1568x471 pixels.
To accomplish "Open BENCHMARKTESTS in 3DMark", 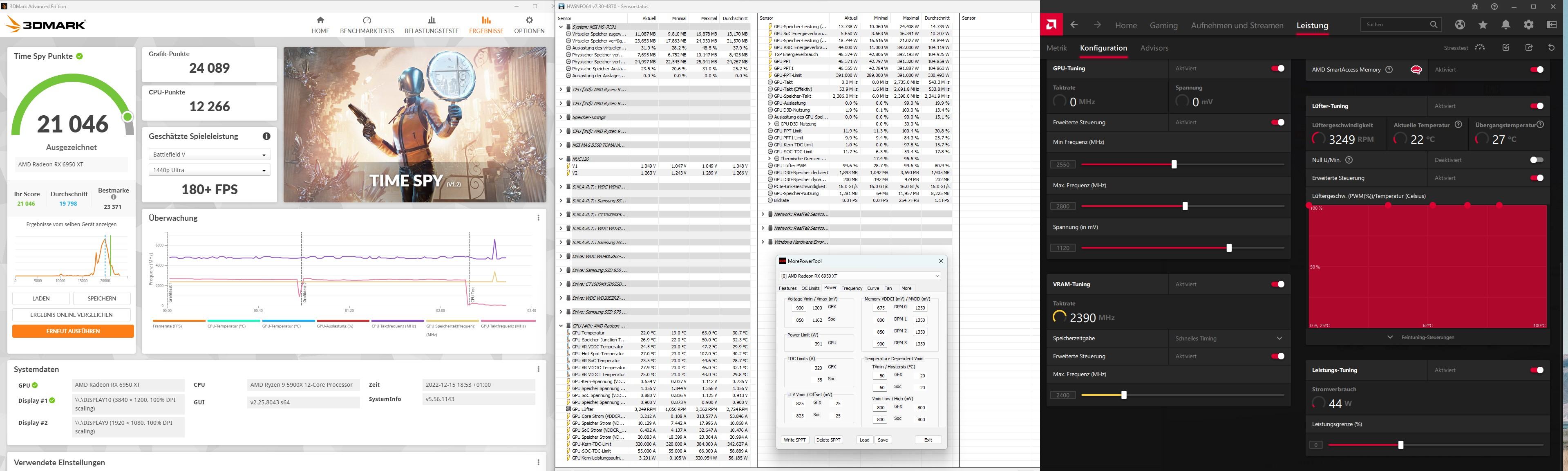I will [x=367, y=25].
